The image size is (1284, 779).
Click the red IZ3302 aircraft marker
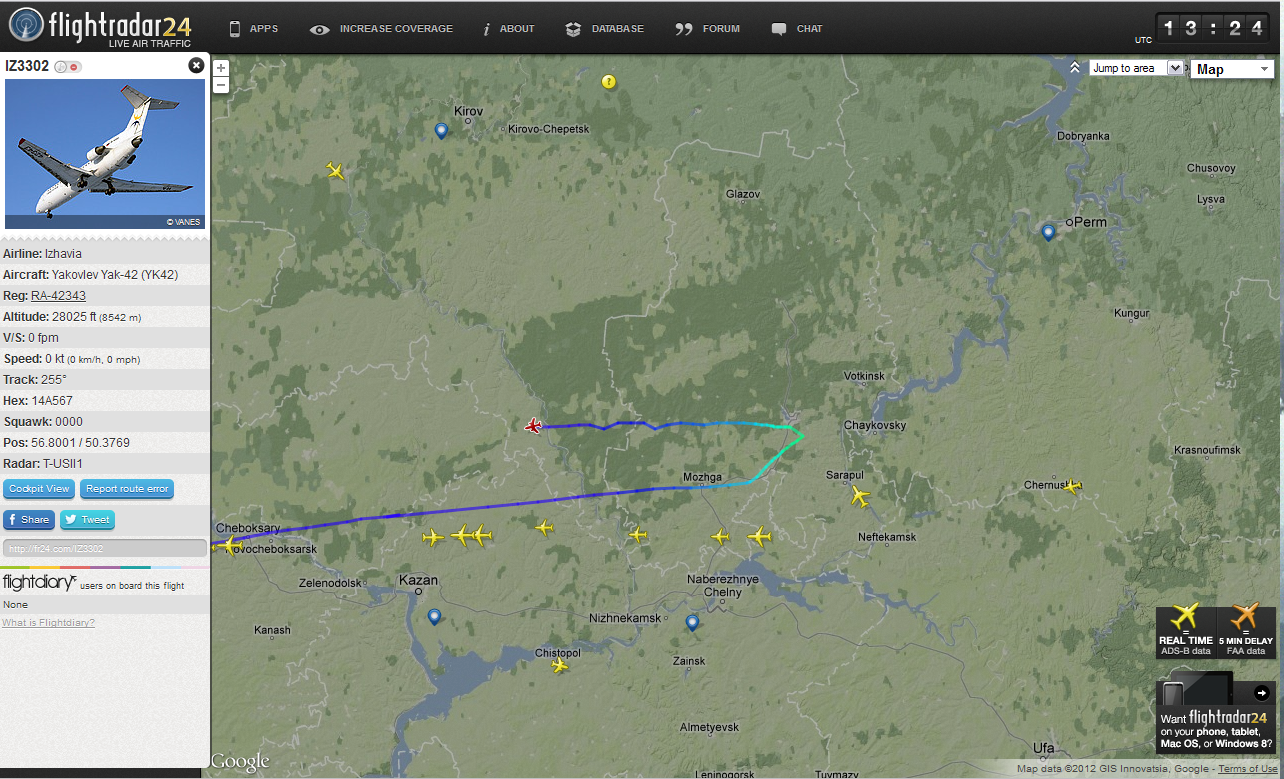click(x=533, y=426)
